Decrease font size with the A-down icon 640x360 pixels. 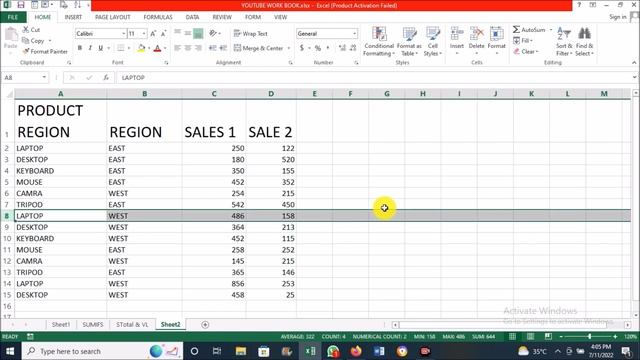[163, 33]
